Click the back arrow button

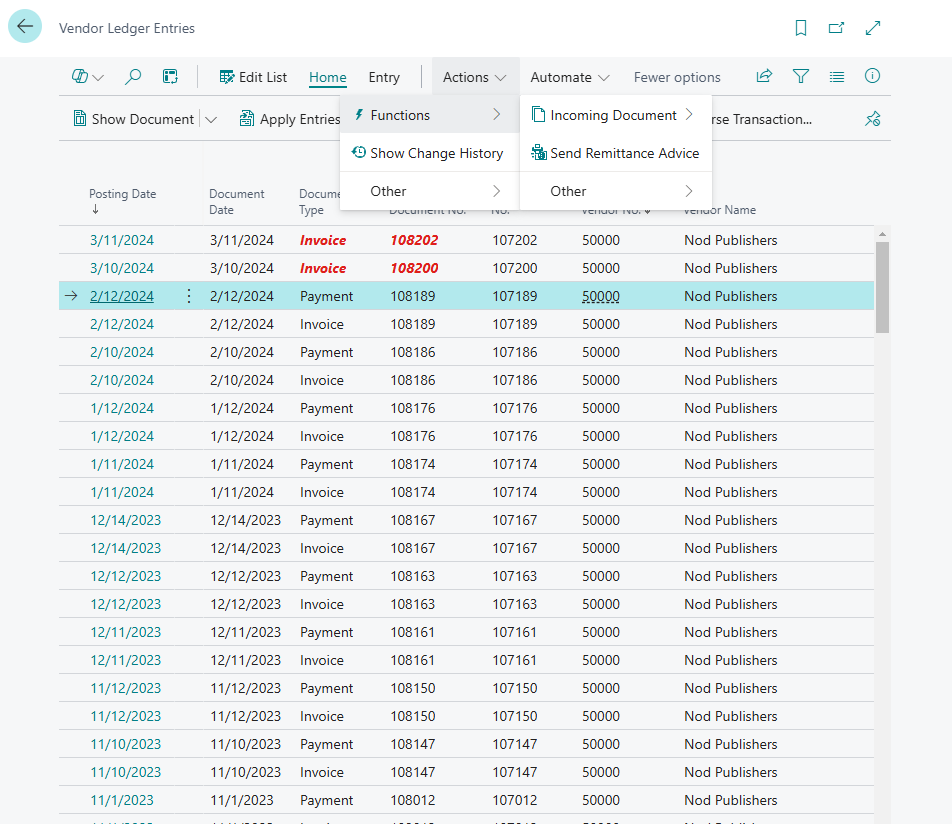(25, 27)
